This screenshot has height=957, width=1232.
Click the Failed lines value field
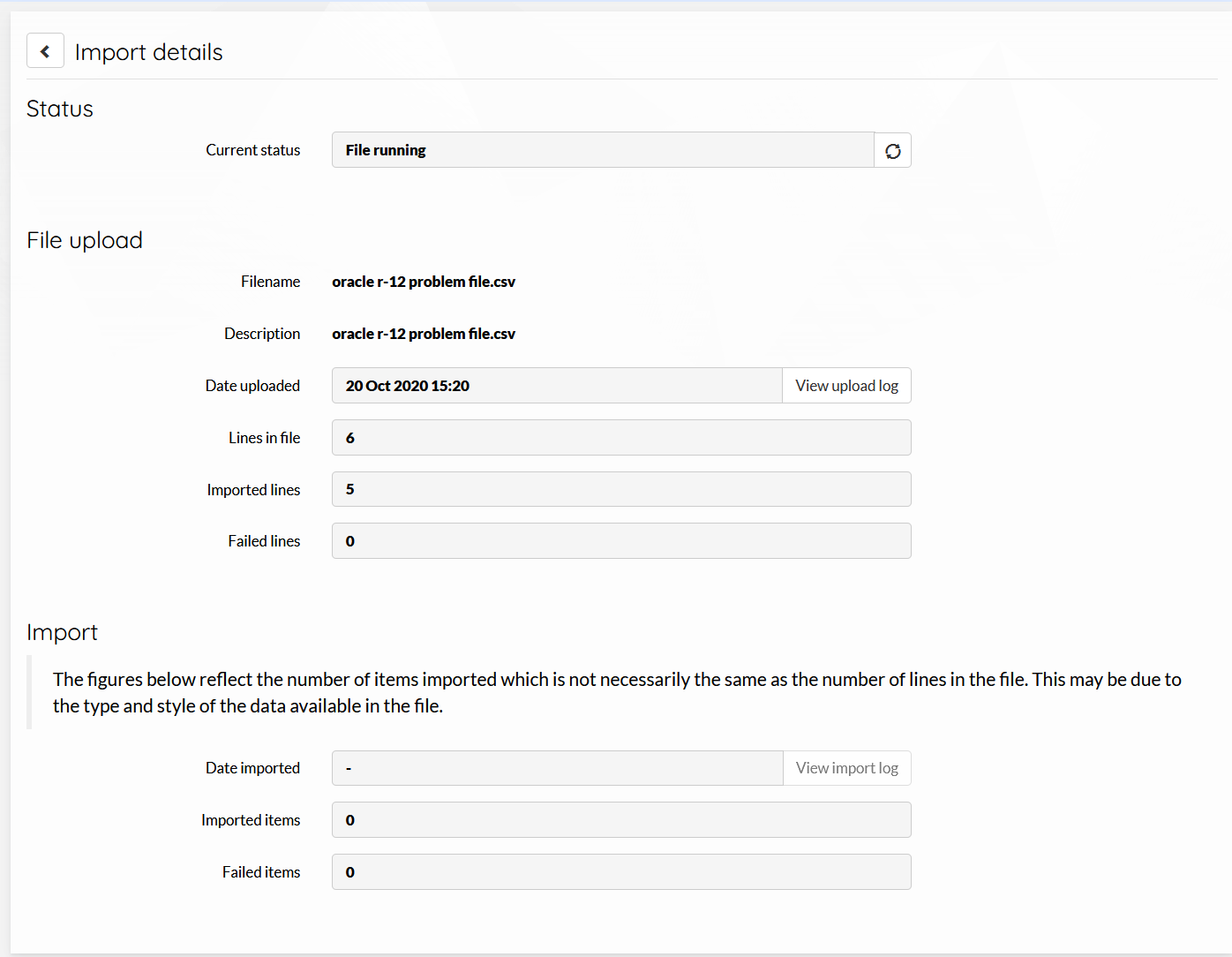(621, 541)
